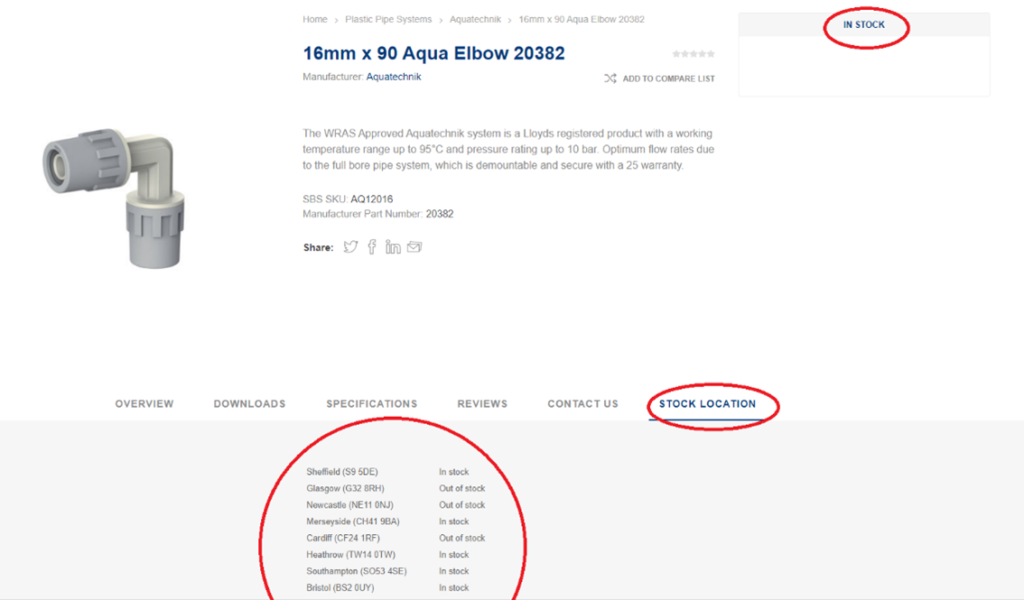Image resolution: width=1024 pixels, height=600 pixels.
Task: Share product on Facebook icon
Action: point(372,247)
